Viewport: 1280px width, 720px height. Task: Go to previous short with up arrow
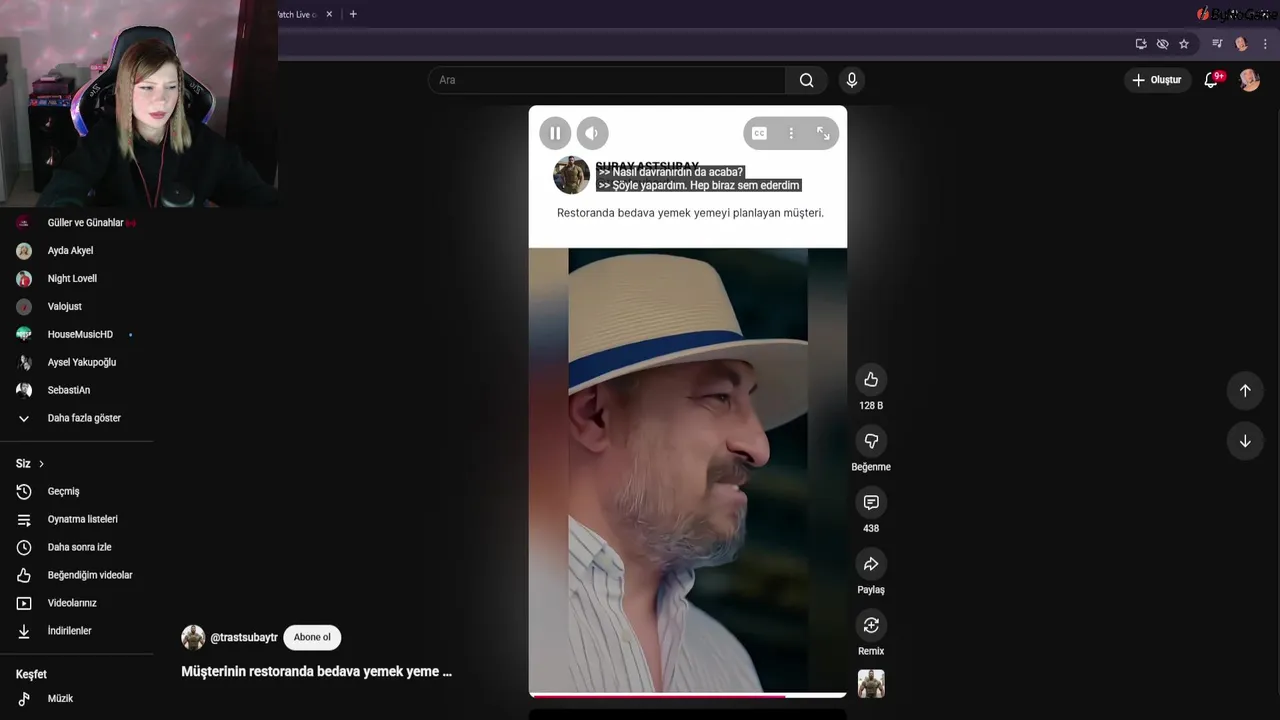(x=1245, y=391)
